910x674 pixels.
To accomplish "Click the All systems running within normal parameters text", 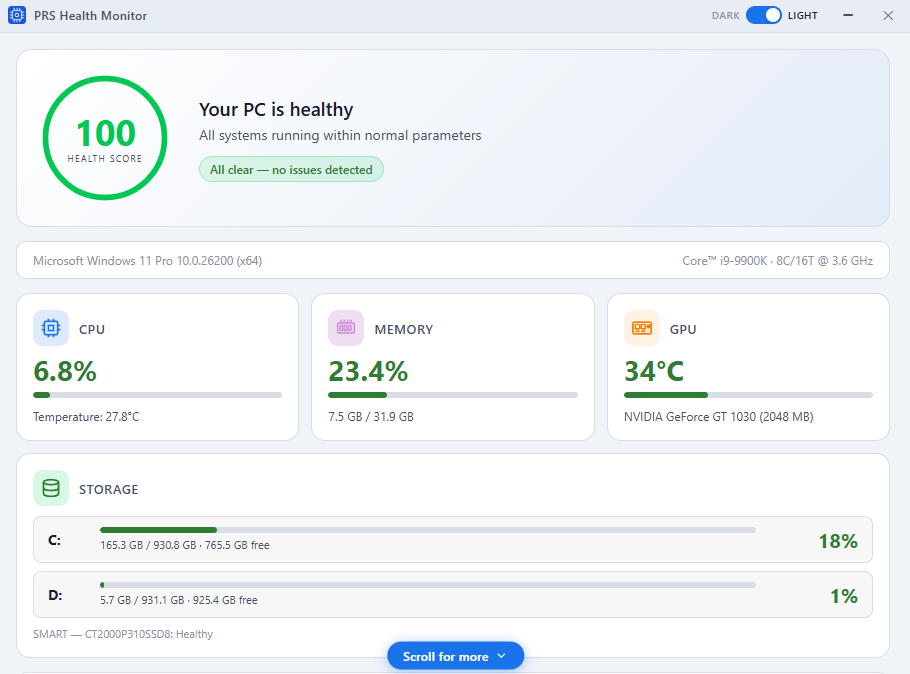I will 340,135.
